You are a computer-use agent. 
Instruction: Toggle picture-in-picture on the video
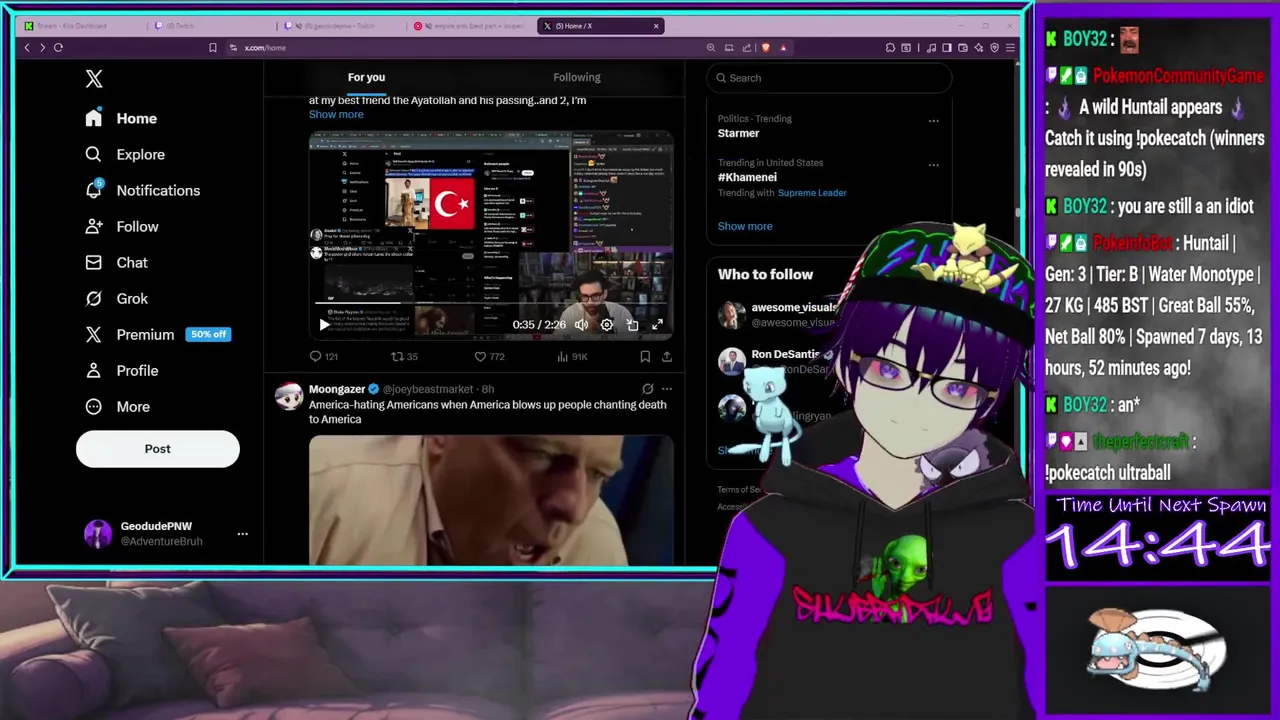pos(632,325)
